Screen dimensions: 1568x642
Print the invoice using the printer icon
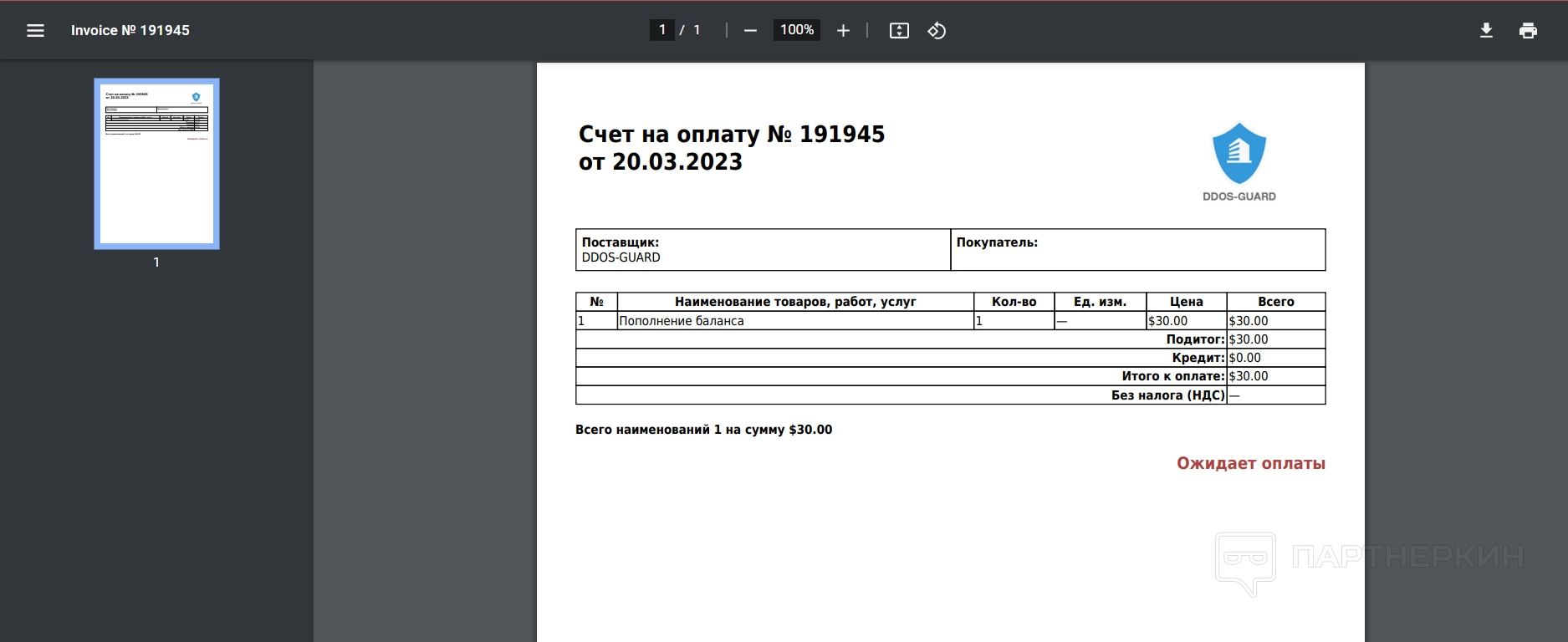click(1528, 31)
